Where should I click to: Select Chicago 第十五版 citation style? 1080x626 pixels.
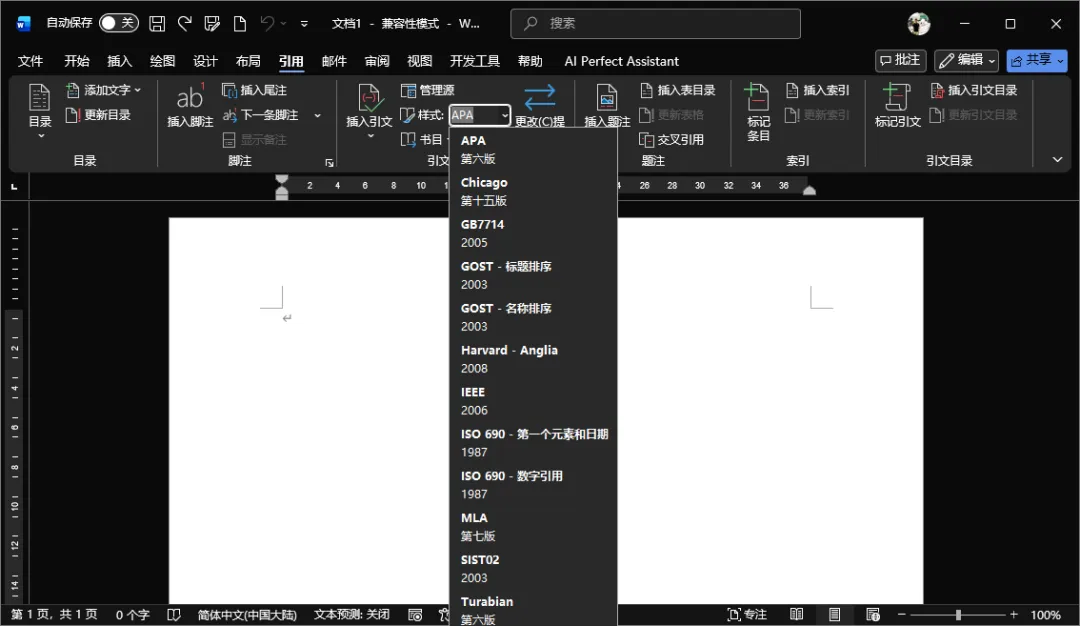coord(533,191)
